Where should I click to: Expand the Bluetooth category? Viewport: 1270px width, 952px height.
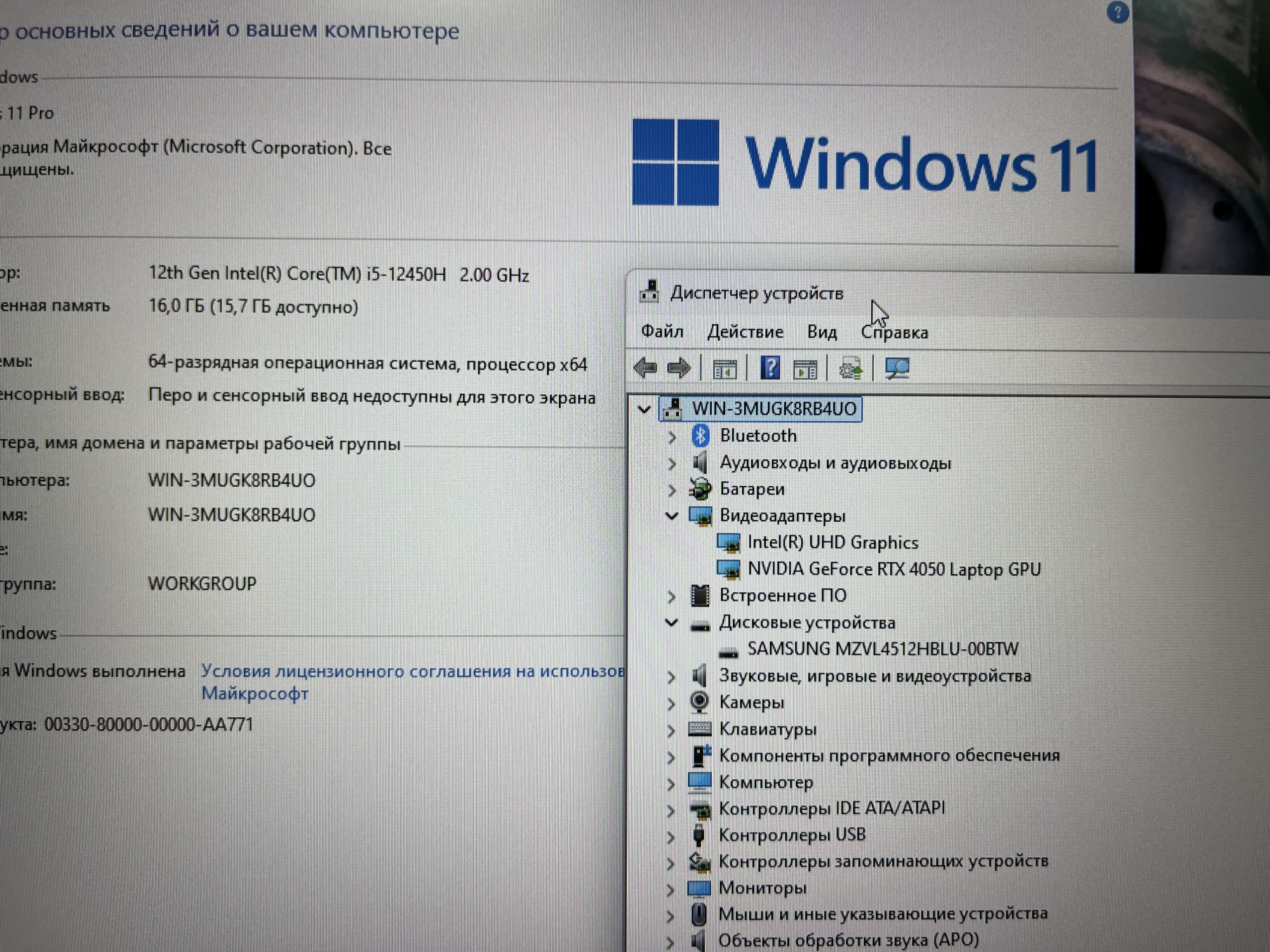tap(672, 437)
